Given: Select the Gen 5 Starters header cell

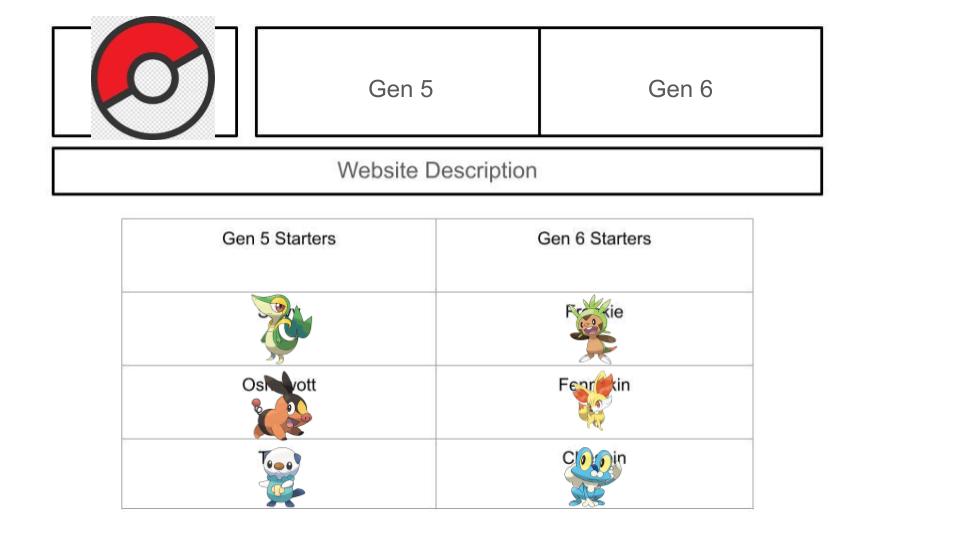Looking at the screenshot, I should point(279,255).
